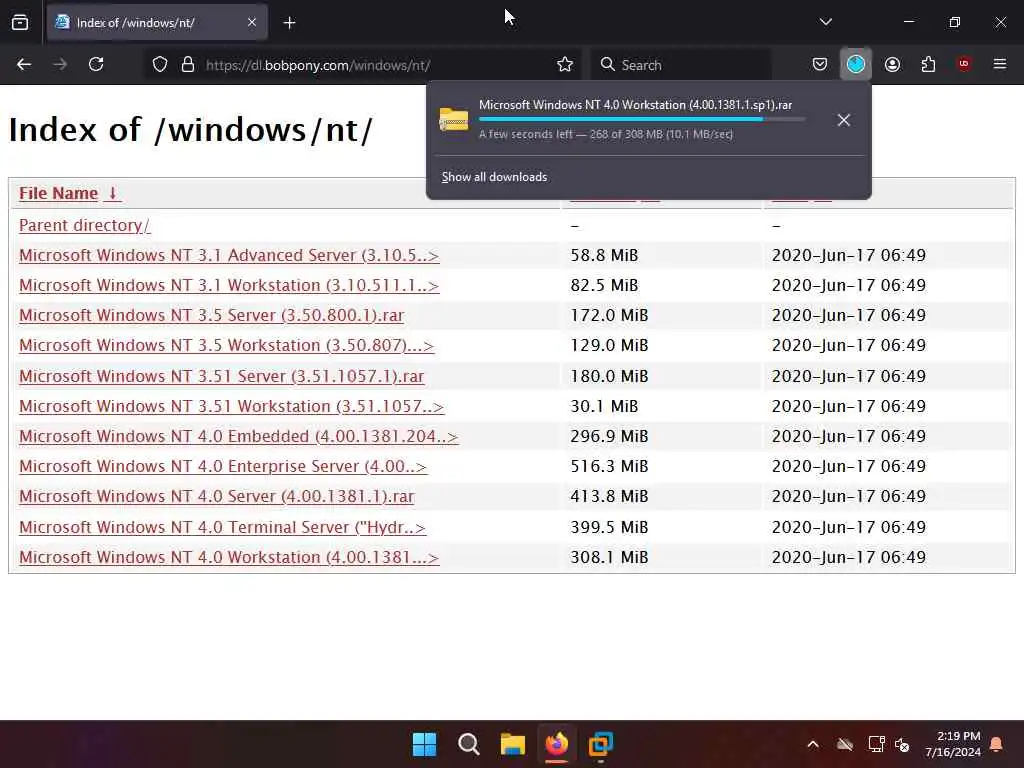Open the tracking protection shield icon
Screen dimensions: 1024x768
coord(160,65)
